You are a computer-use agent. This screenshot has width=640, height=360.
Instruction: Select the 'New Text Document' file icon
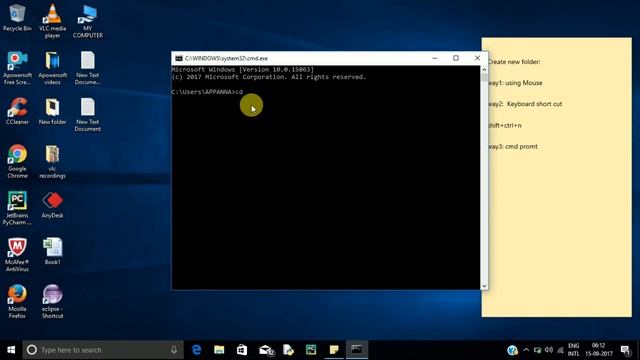87,115
